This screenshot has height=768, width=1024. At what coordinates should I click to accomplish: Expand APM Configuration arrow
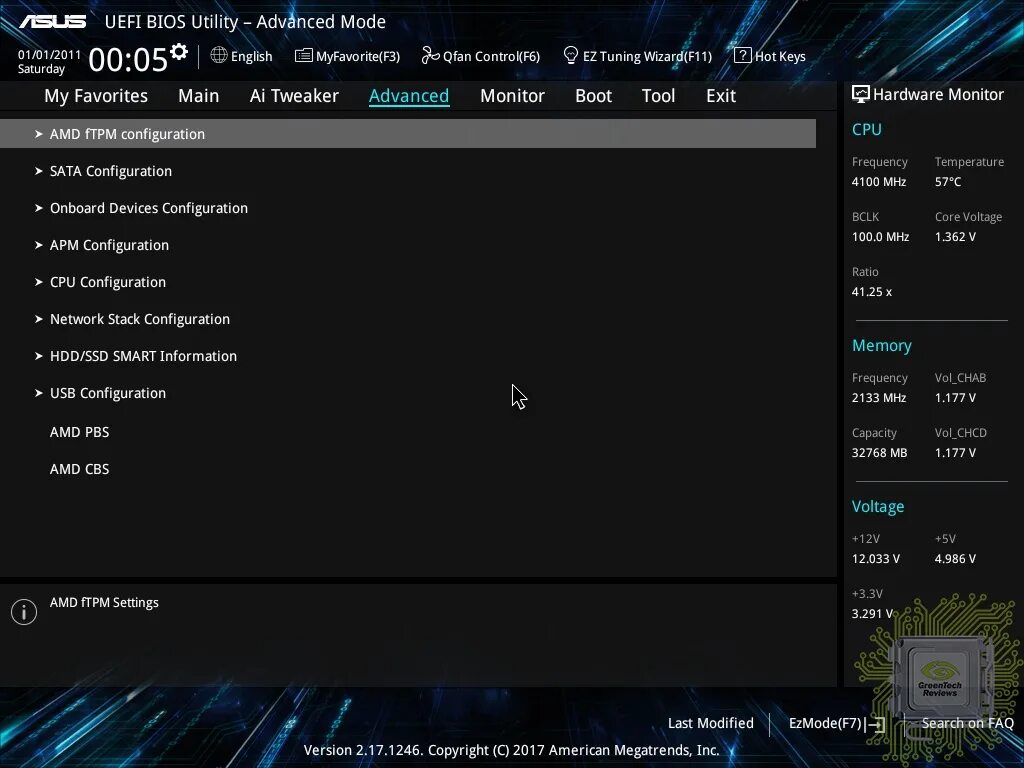39,245
